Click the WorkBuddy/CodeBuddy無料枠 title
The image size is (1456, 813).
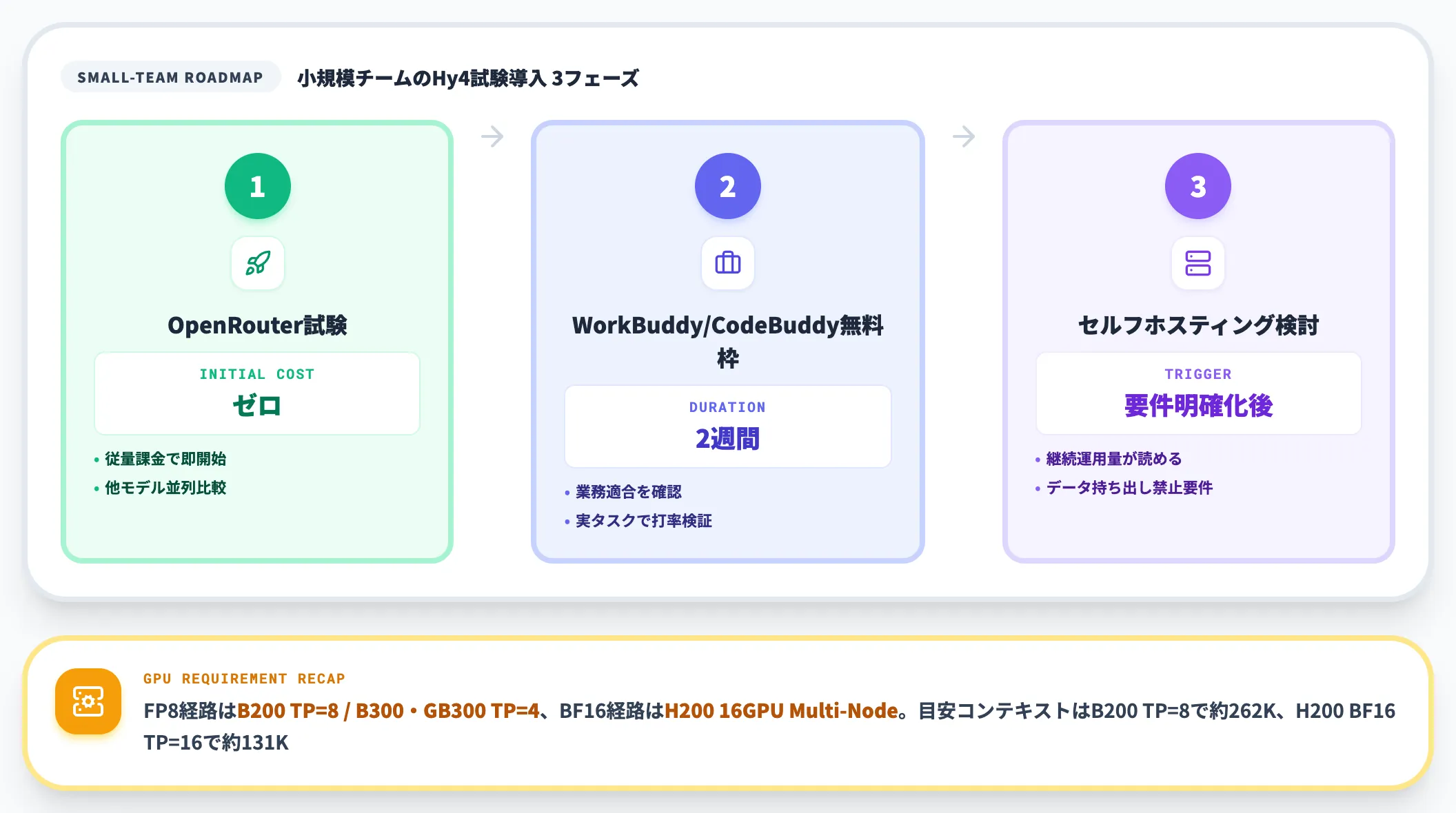728,341
